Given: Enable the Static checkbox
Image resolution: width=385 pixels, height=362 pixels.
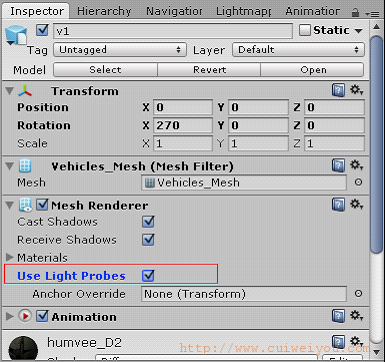Looking at the screenshot, I should 305,30.
